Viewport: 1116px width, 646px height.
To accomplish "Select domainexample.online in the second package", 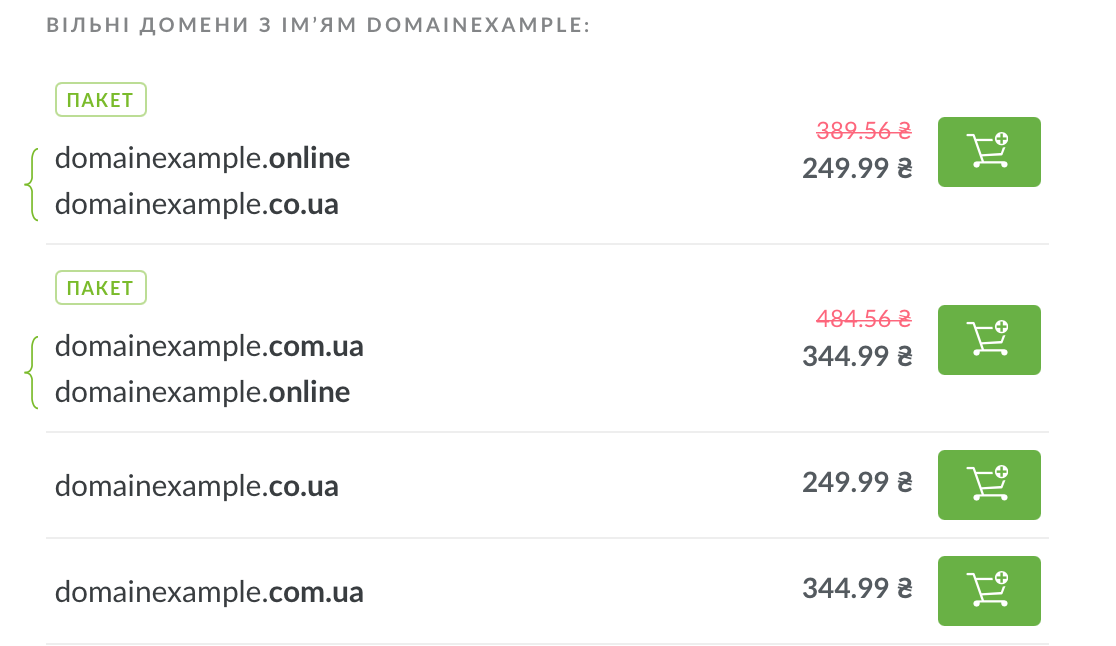I will click(x=202, y=392).
